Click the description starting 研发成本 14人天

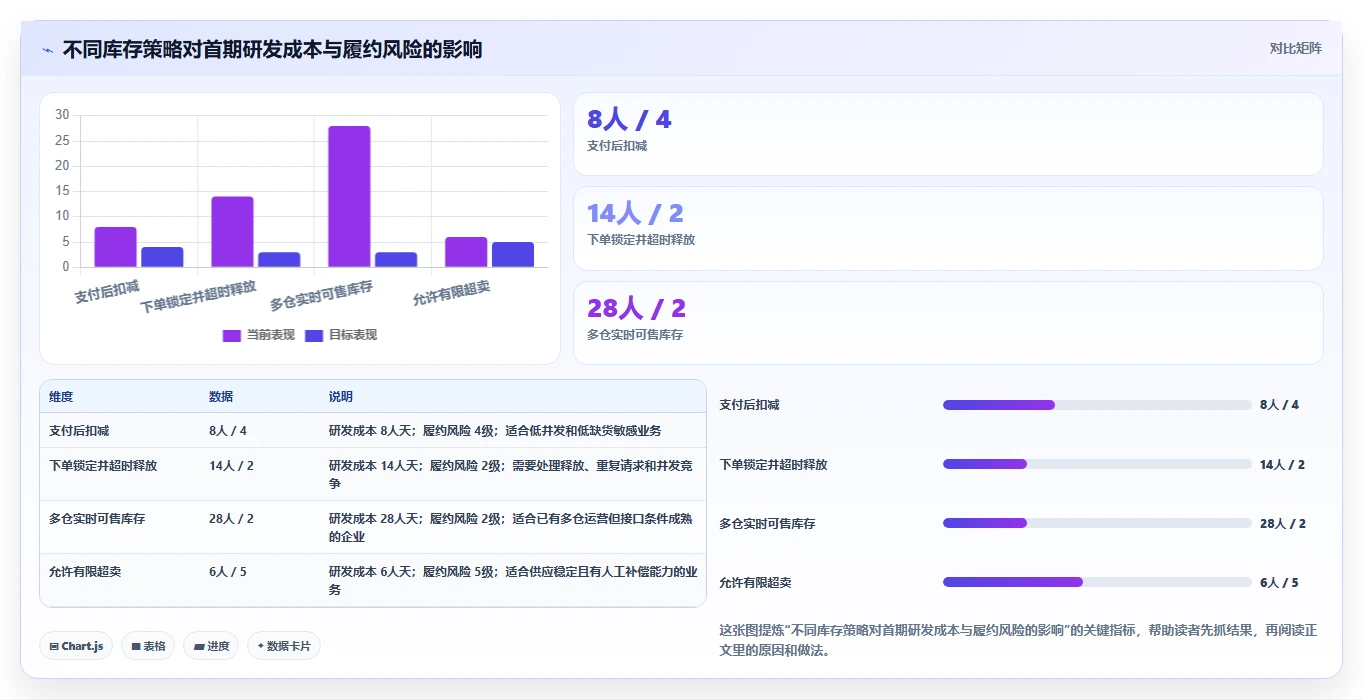coord(511,475)
